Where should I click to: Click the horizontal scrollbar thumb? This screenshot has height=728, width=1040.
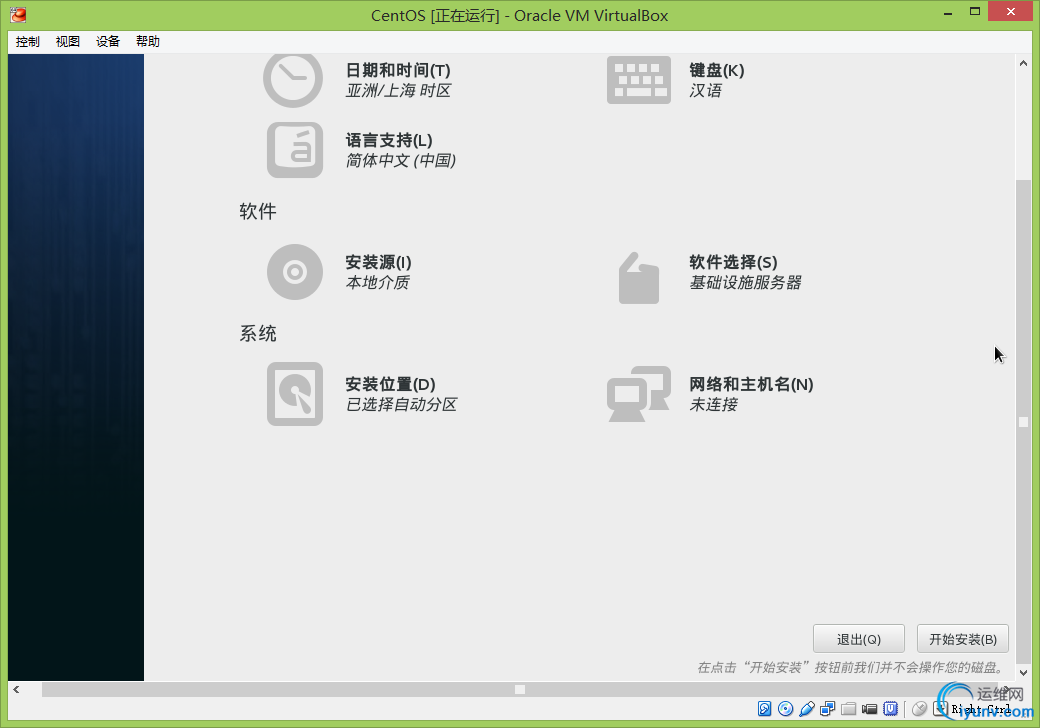click(520, 690)
